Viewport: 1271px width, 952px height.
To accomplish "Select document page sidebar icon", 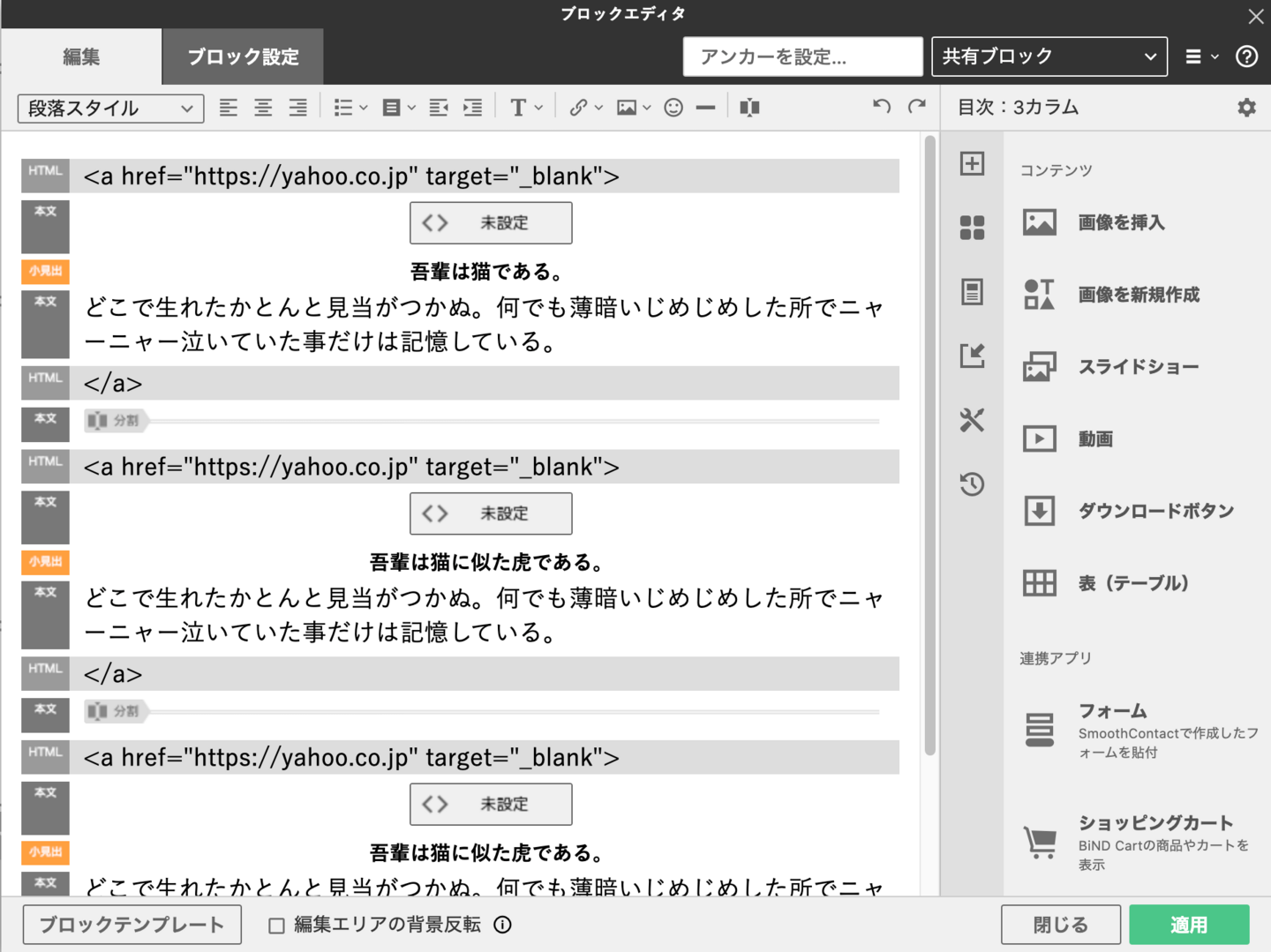I will tap(972, 291).
